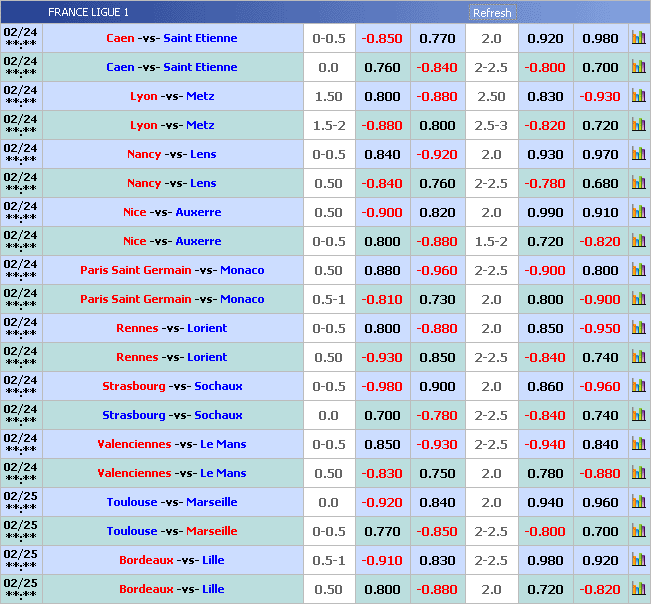Select the -0.980 odds for Strasbourg
The width and height of the screenshot is (651, 604).
(x=382, y=387)
